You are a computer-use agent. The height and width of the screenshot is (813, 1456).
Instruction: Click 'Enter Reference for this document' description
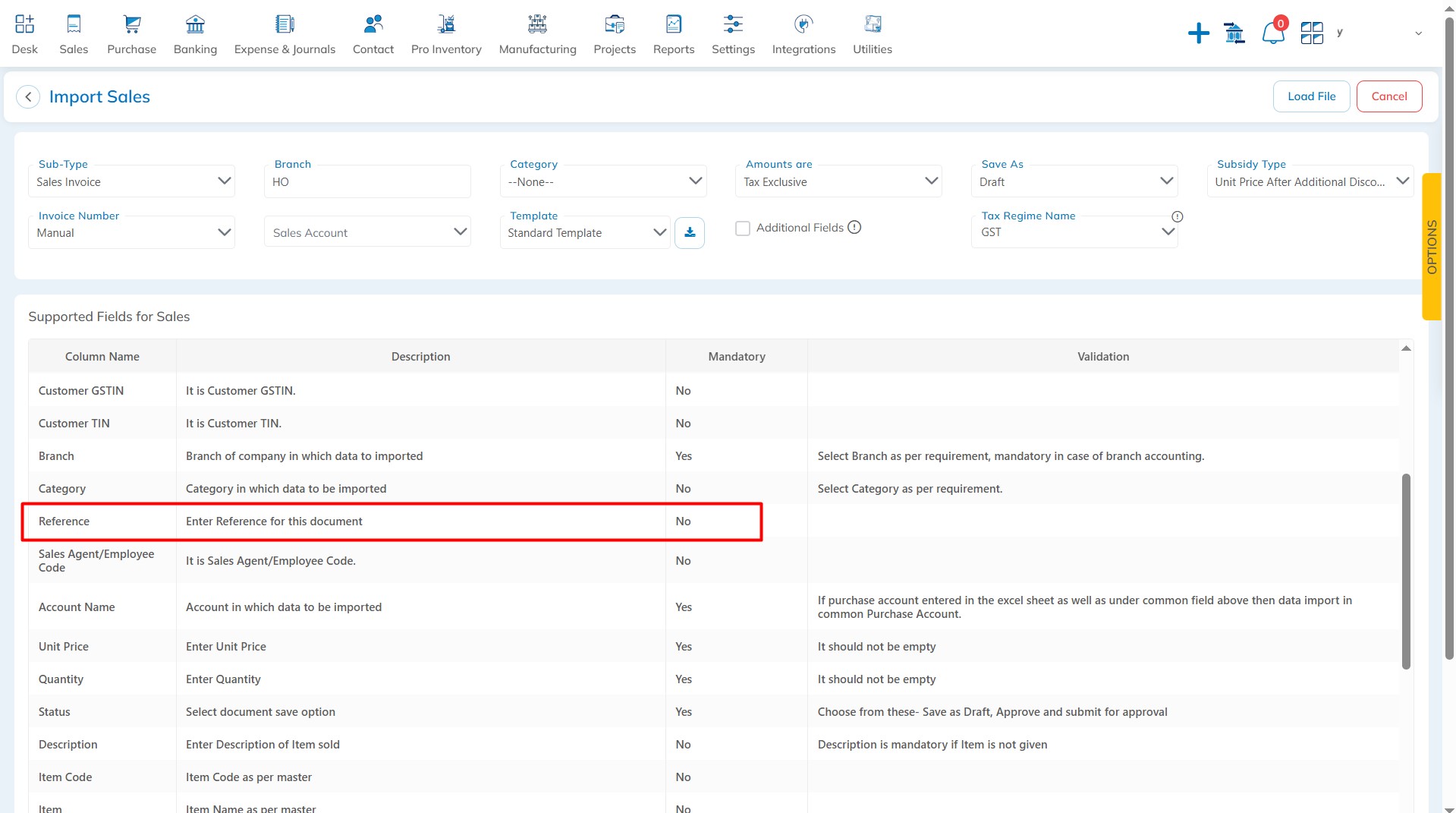click(274, 521)
